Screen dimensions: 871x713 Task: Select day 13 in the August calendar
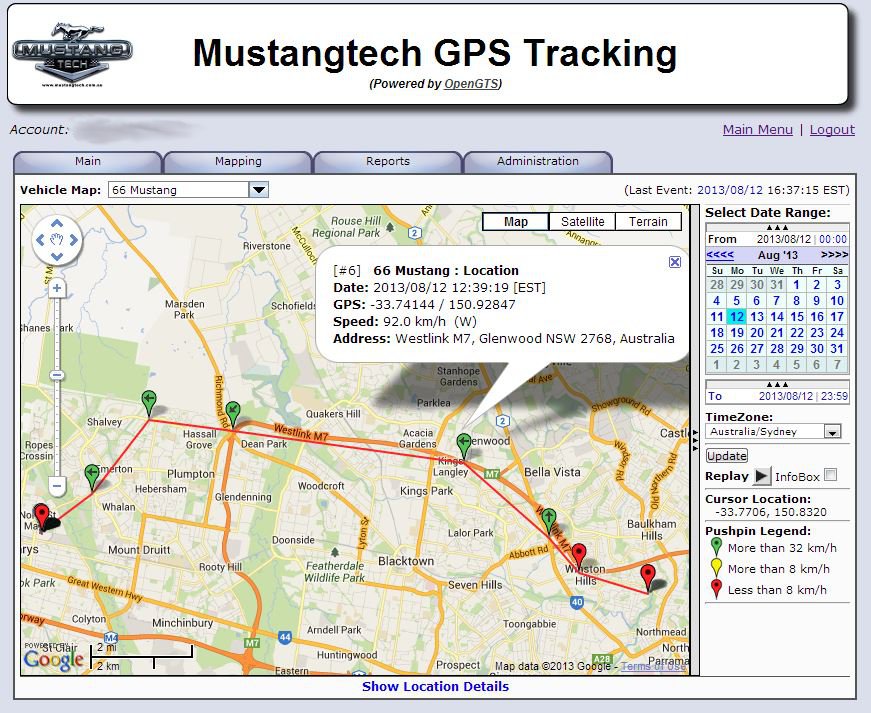(x=757, y=317)
